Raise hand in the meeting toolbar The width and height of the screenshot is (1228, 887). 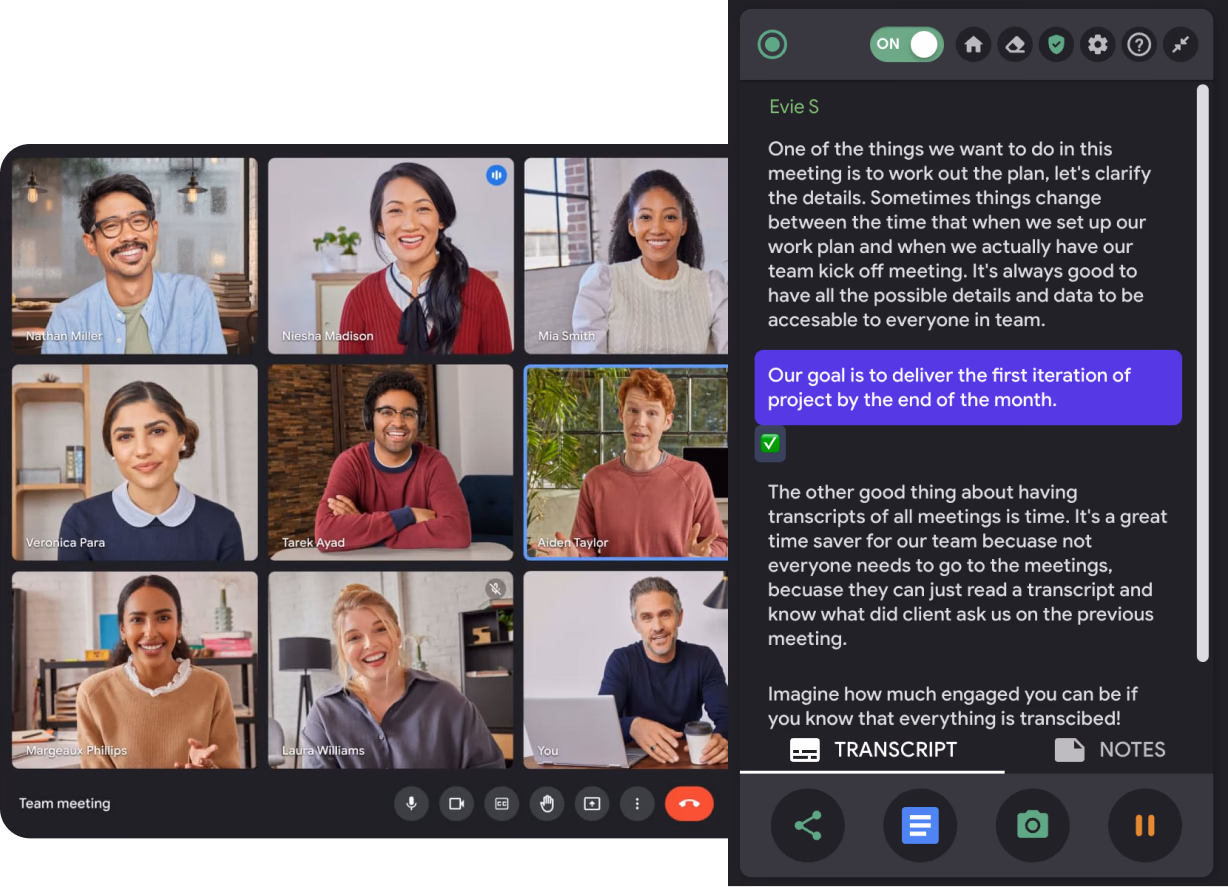[x=547, y=803]
